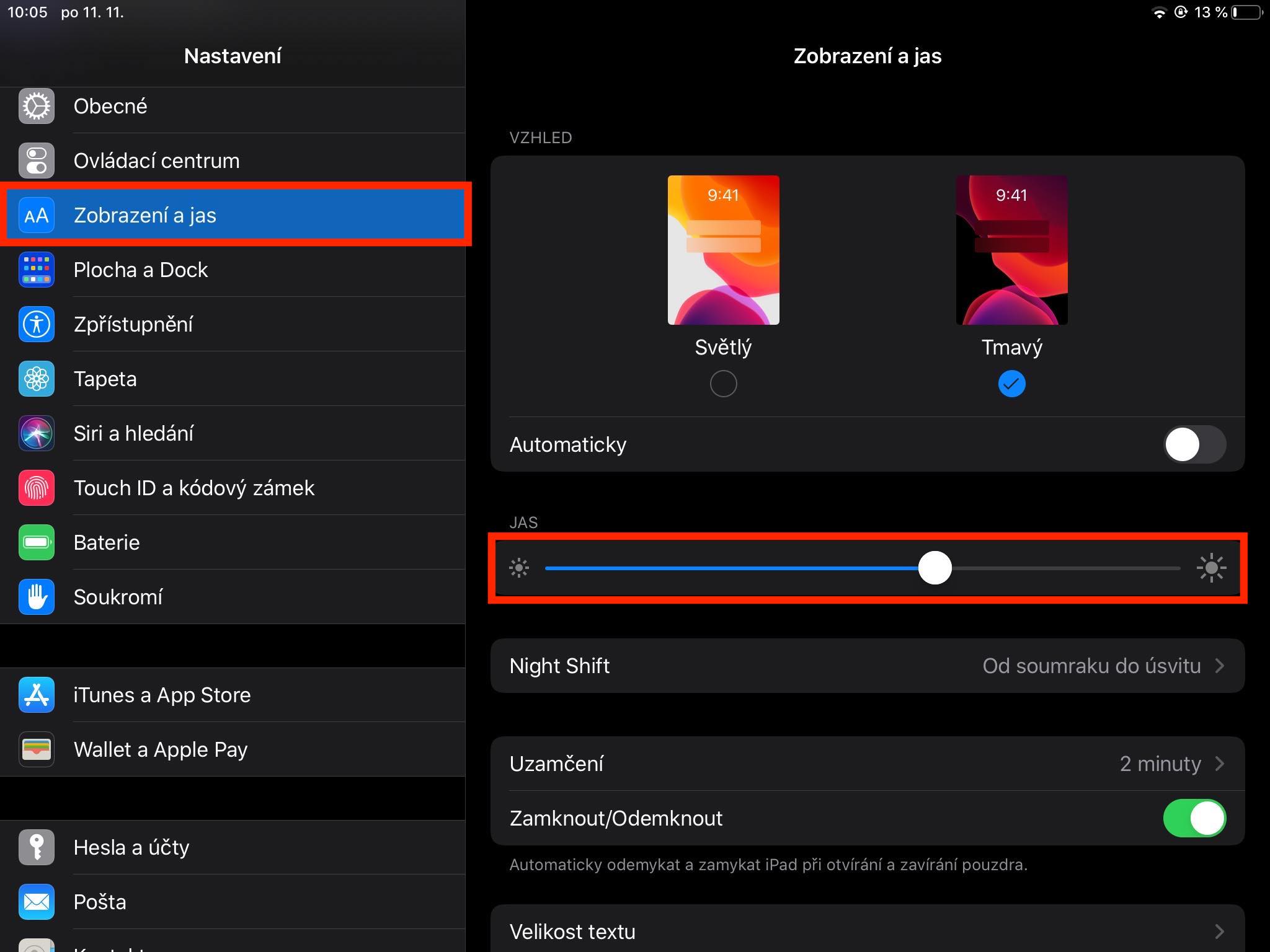Choose the Tmavý appearance preview thumbnail

point(1011,250)
